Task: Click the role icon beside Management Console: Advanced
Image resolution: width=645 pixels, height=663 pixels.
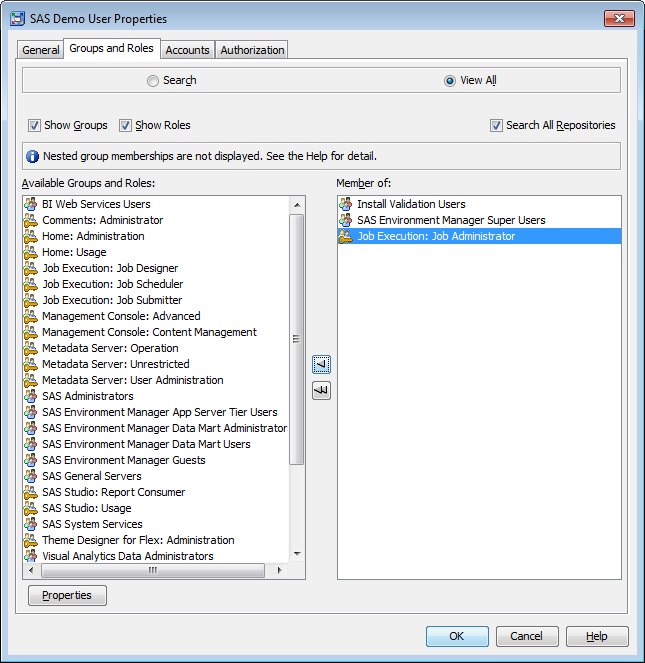Action: pyautogui.click(x=31, y=316)
